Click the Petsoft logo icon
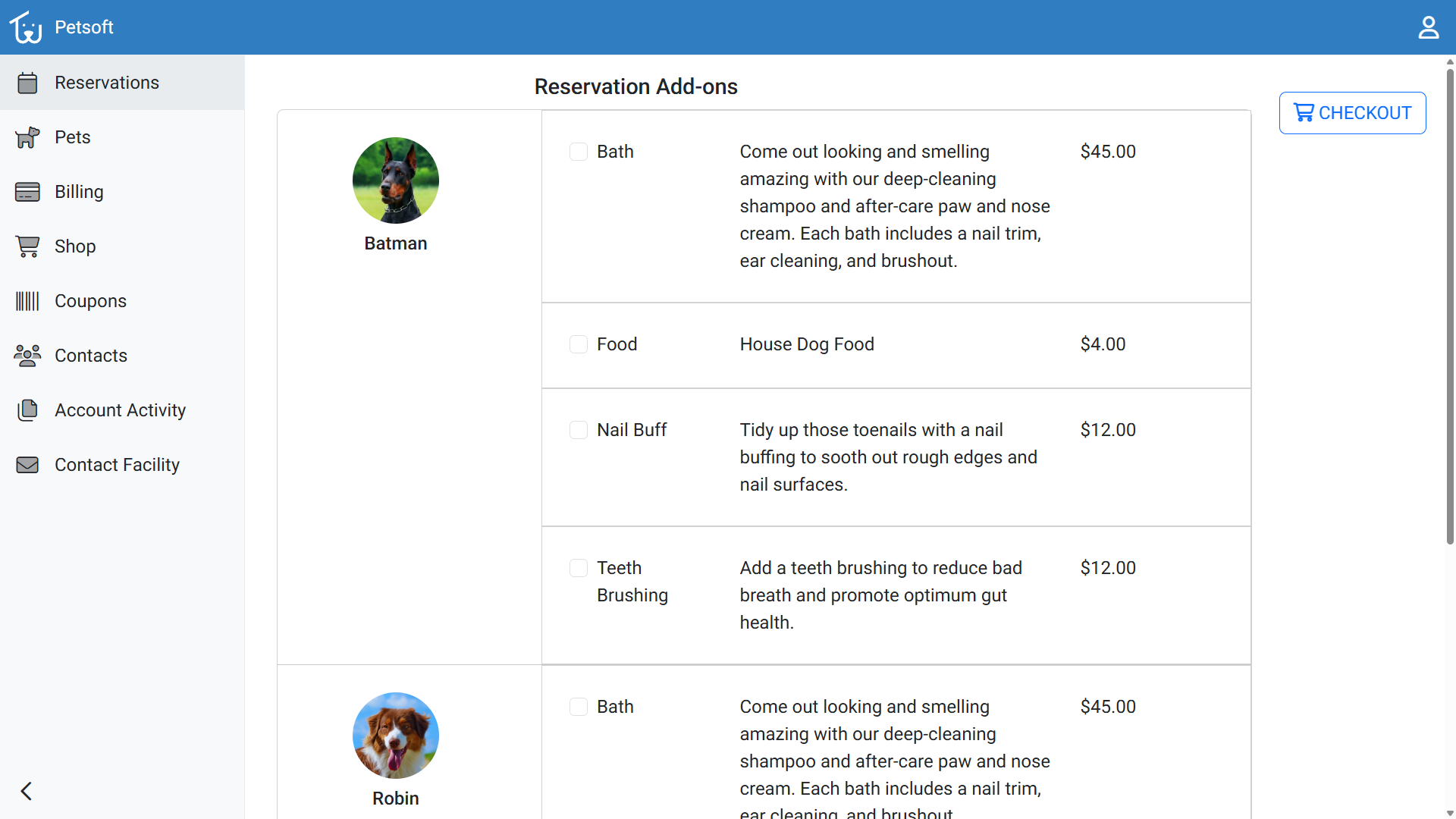The image size is (1456, 819). click(x=26, y=27)
